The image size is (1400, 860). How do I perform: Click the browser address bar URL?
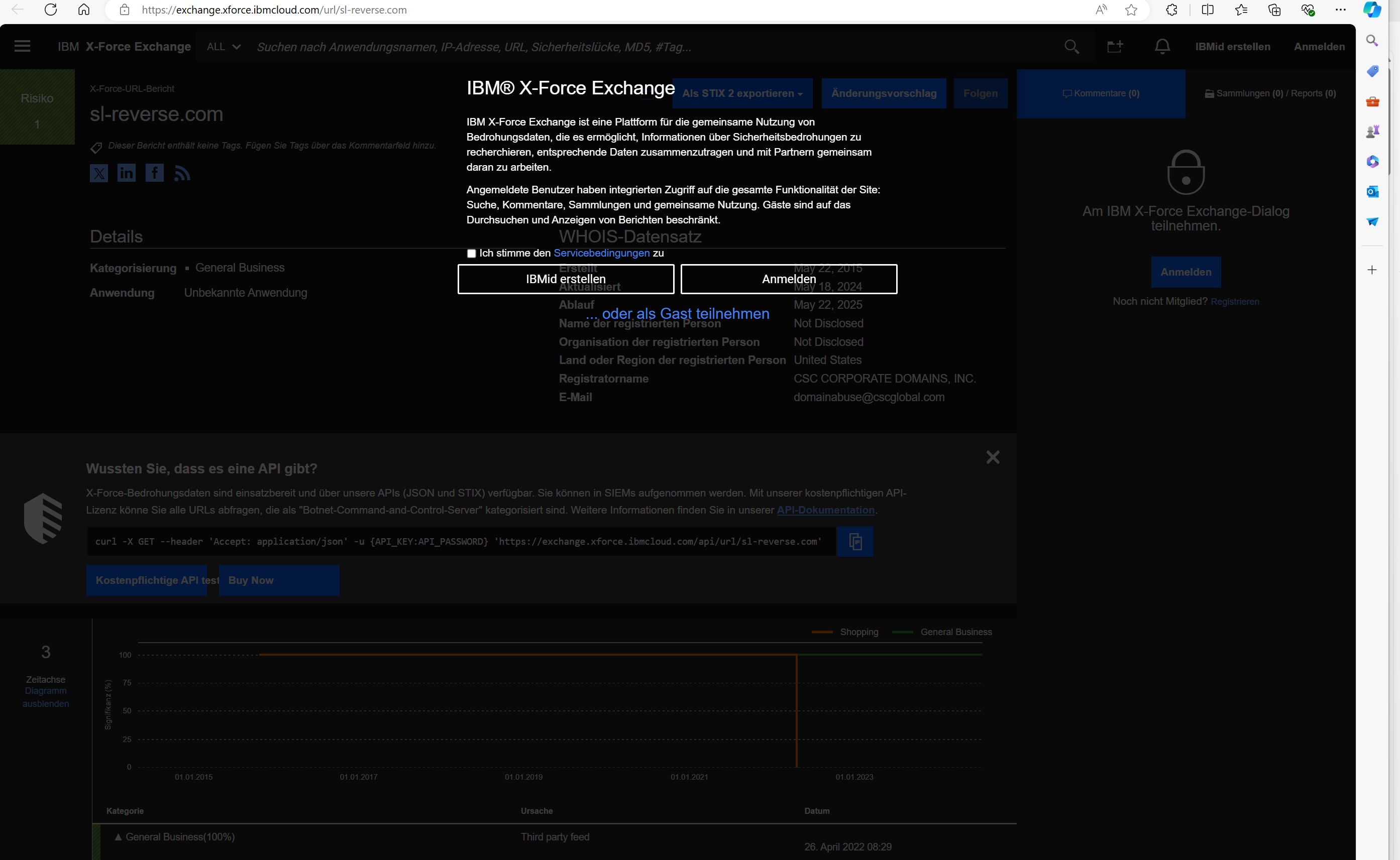[274, 10]
